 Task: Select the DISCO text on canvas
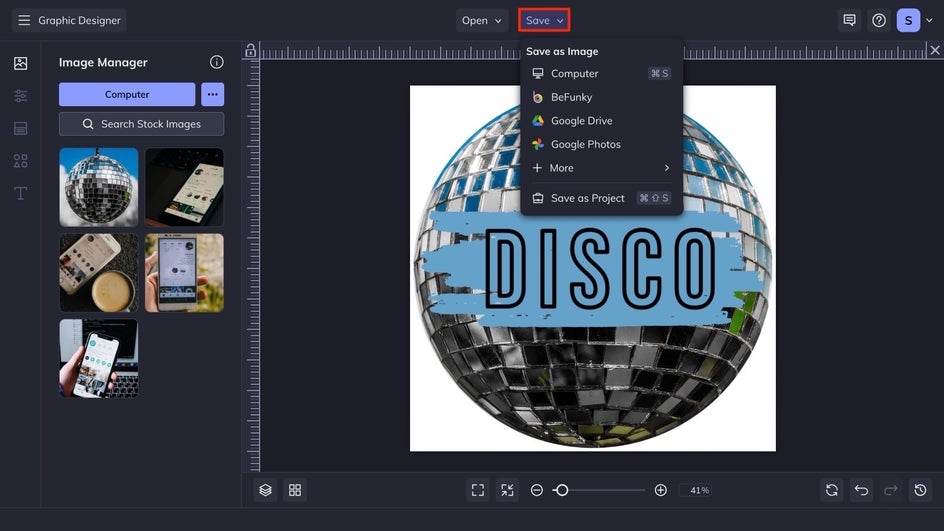[x=601, y=269]
